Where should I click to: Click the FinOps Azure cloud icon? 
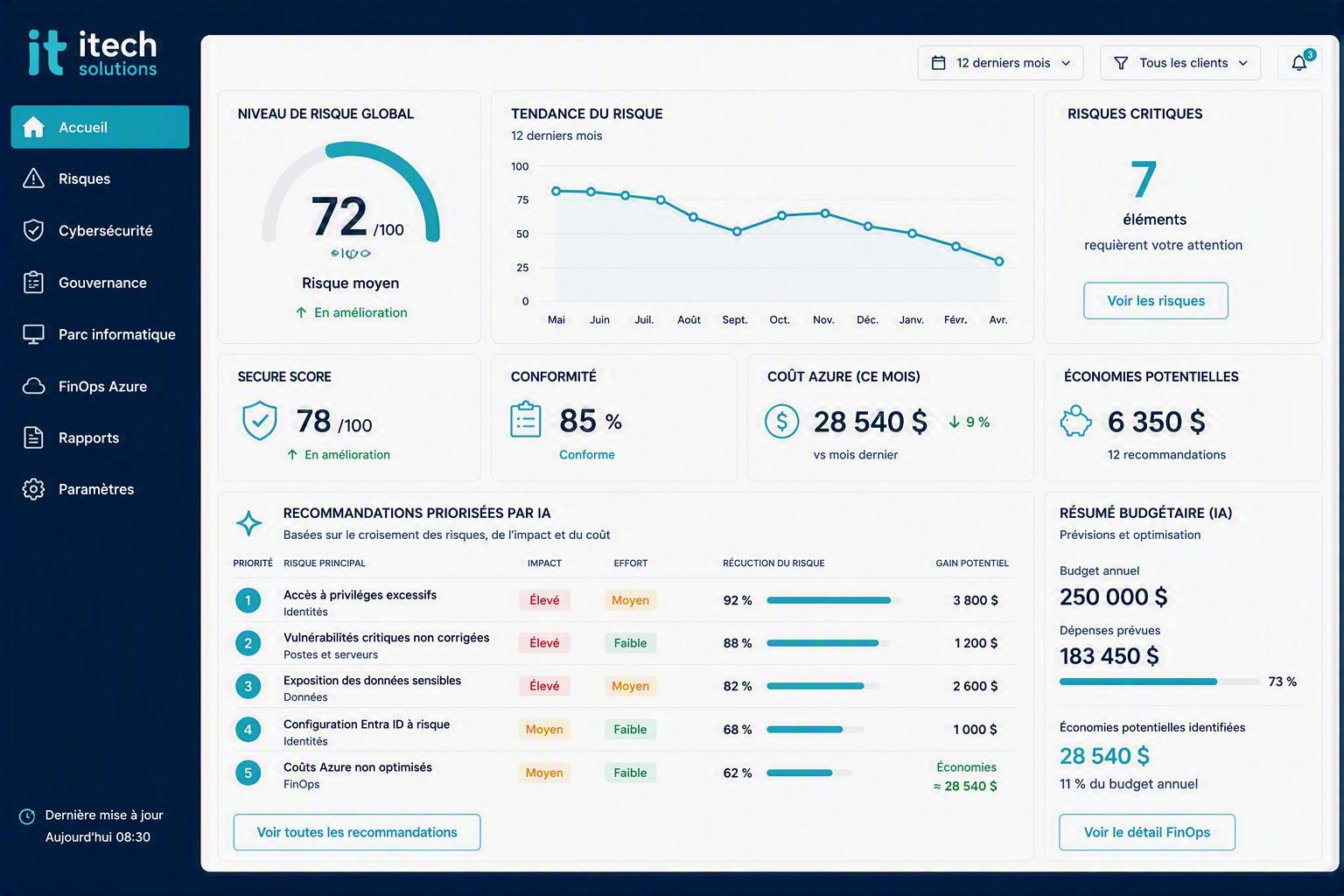coord(33,386)
